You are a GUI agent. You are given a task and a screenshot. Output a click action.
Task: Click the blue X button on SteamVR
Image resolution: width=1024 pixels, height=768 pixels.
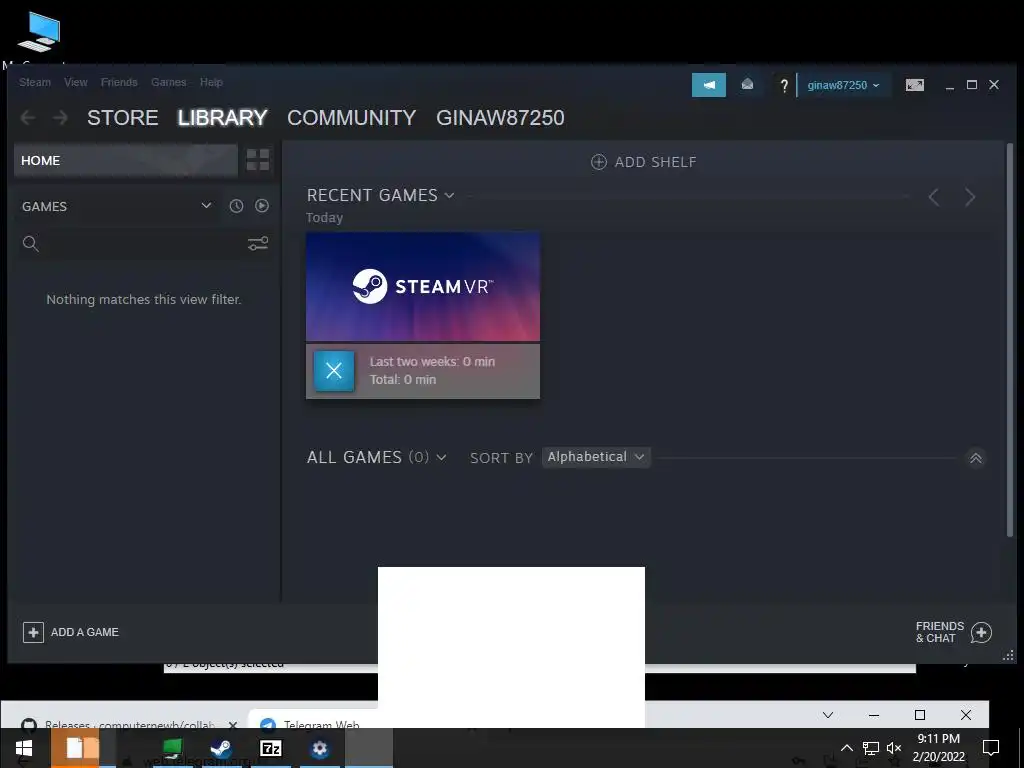334,371
